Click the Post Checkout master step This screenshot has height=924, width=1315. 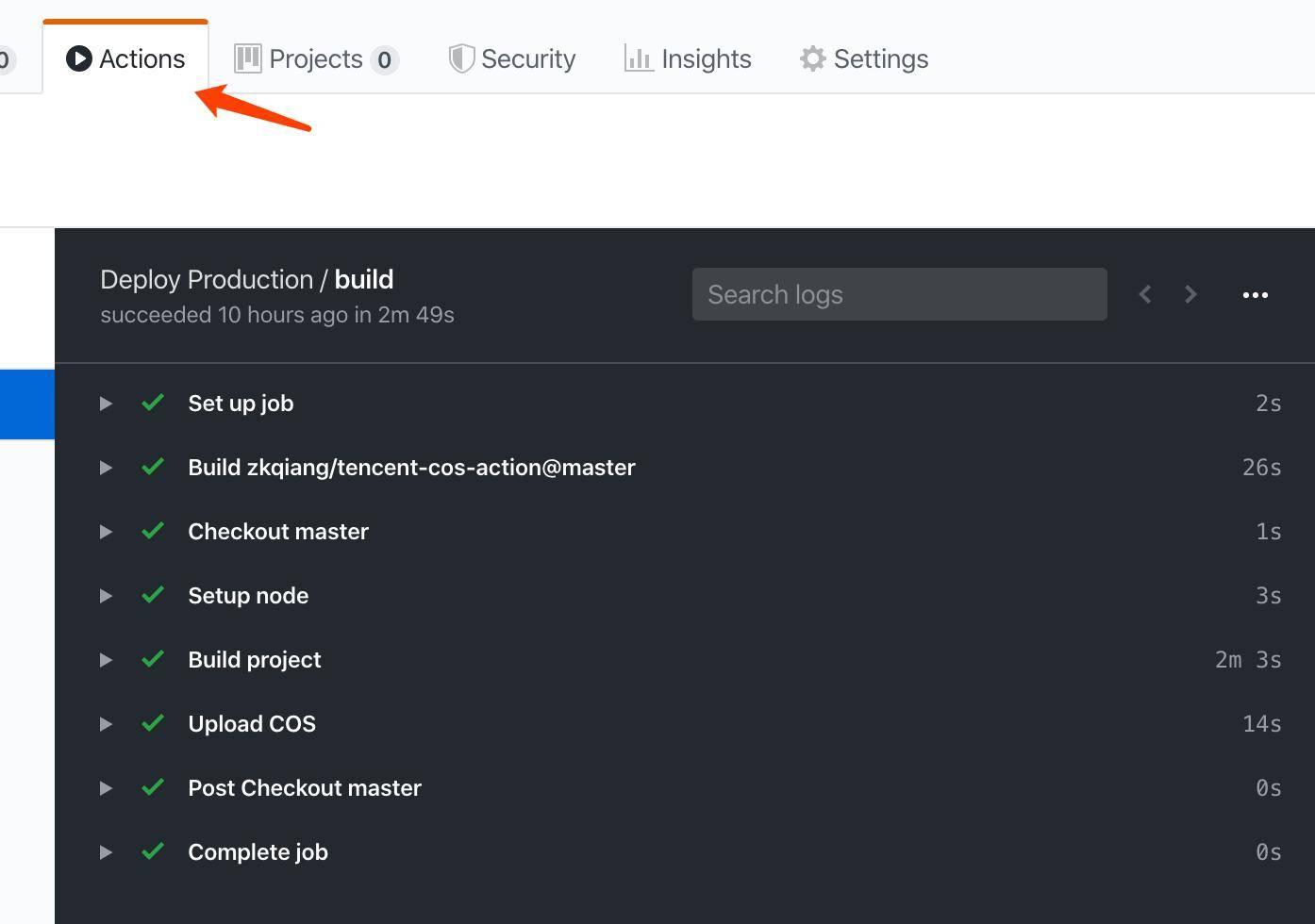(304, 788)
